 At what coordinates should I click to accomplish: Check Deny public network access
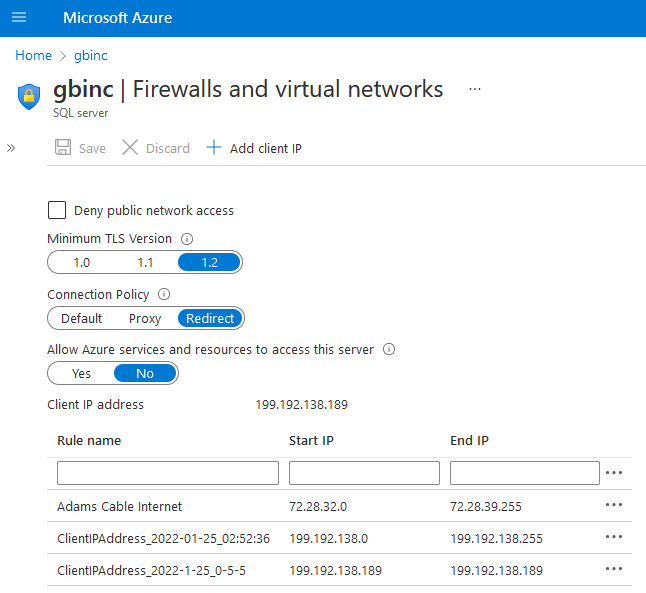click(57, 210)
